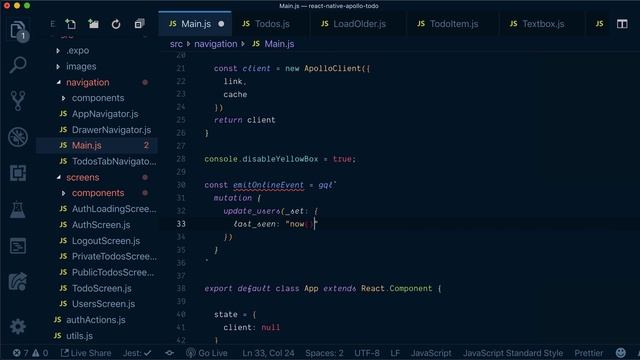Expand components folder under screens
Screen dimensions: 640x360
pos(97,193)
